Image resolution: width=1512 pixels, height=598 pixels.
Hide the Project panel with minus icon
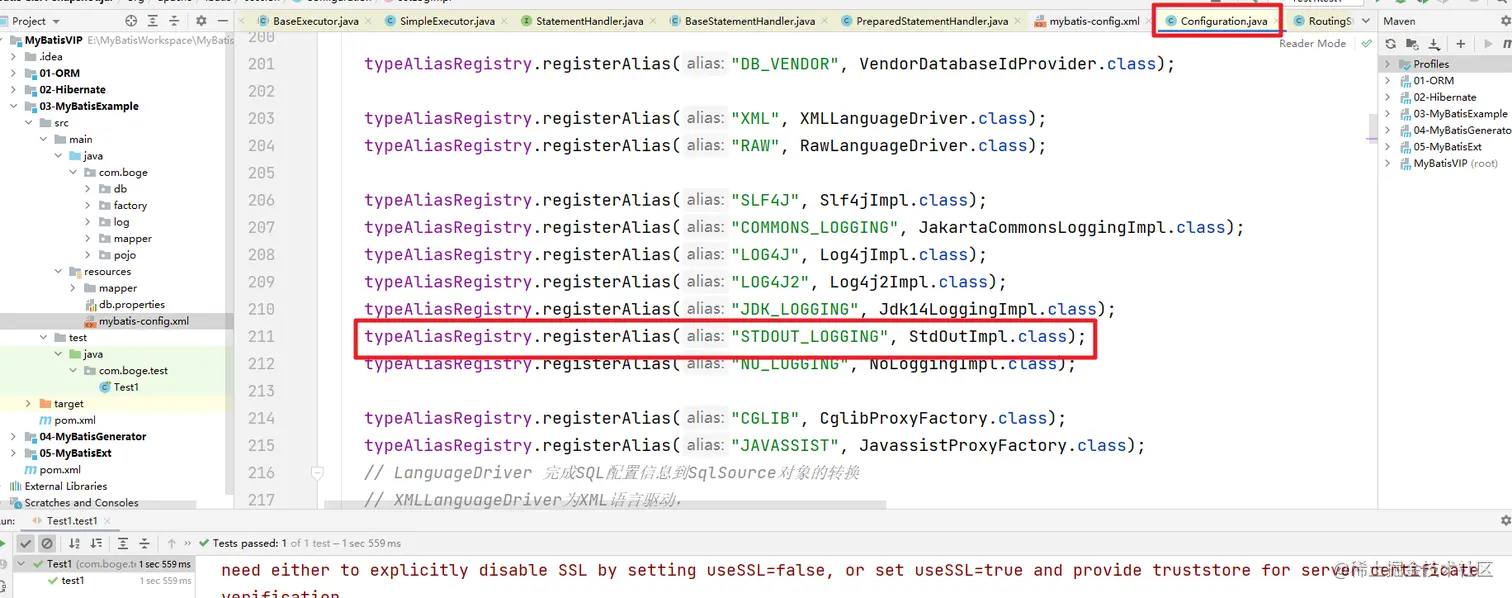222,20
